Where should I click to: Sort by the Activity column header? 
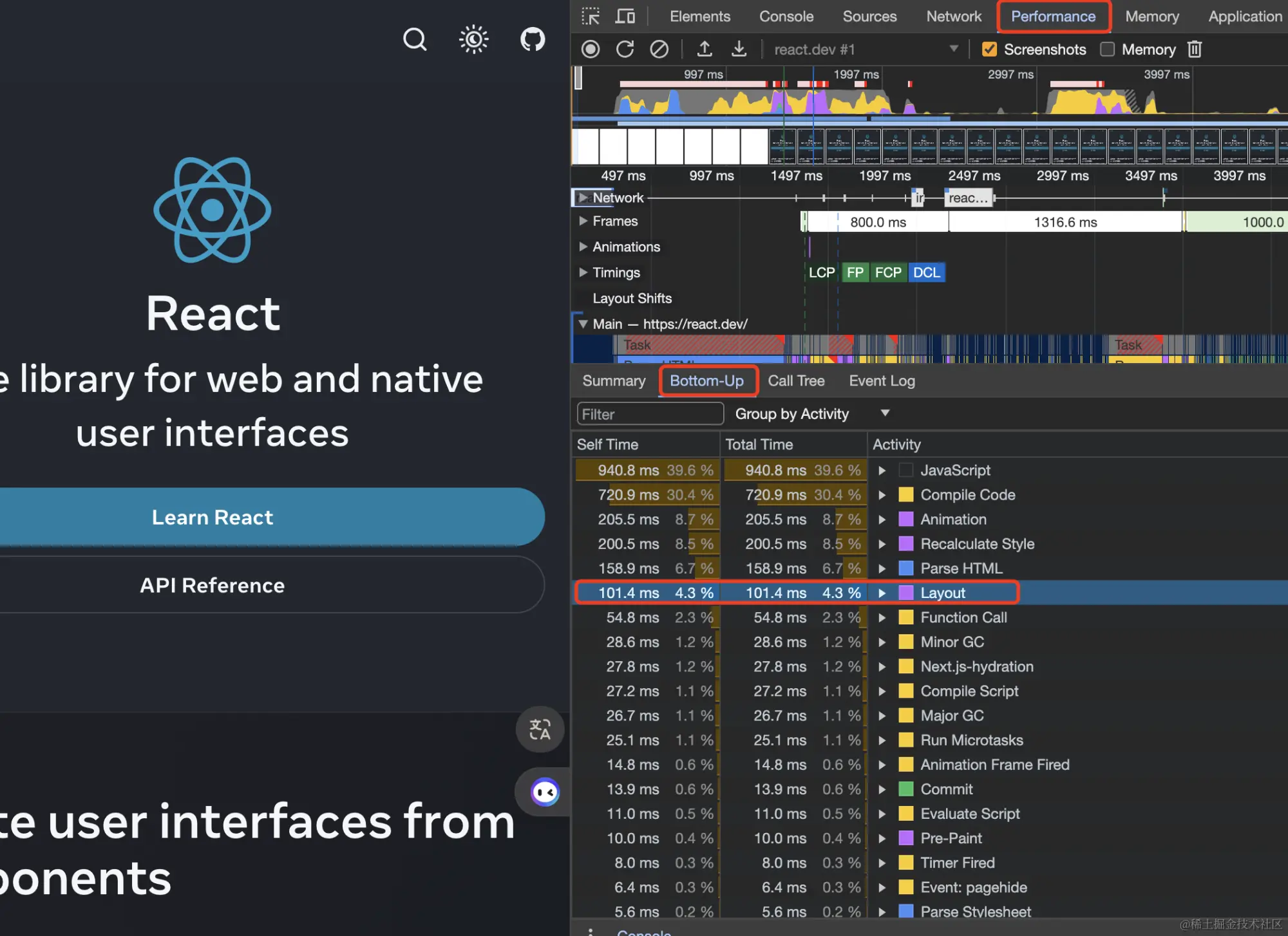pyautogui.click(x=1078, y=444)
